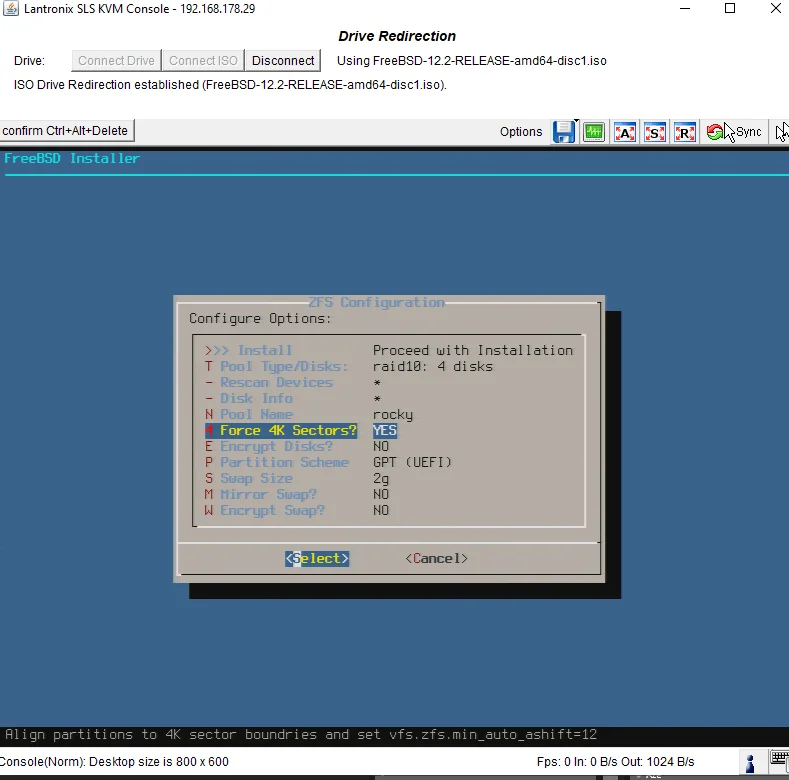Click the disabled Connect ISO button
The image size is (789, 780).
click(203, 60)
